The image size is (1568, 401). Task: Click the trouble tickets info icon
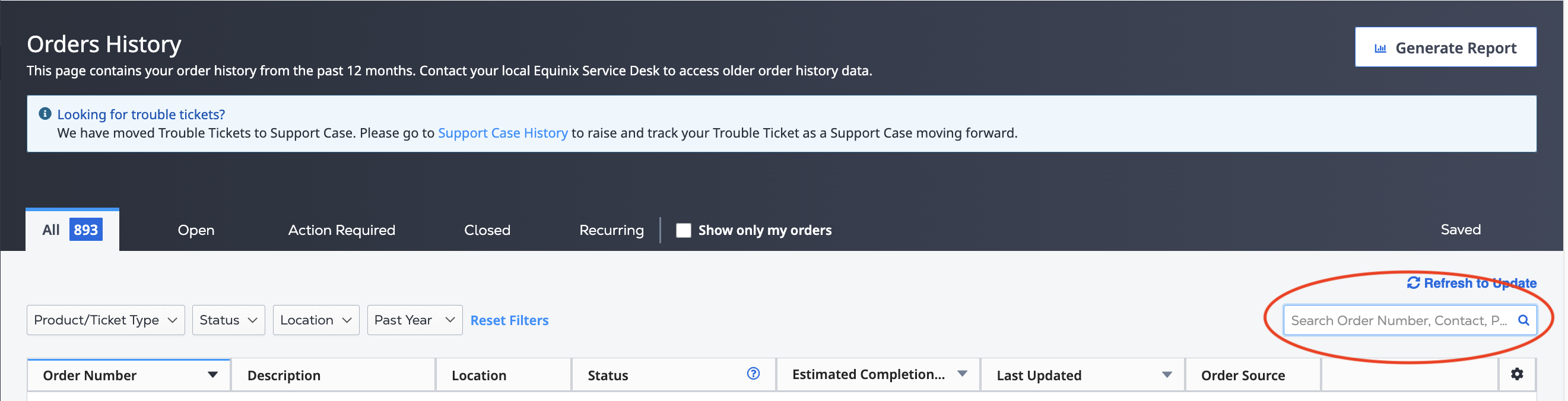pyautogui.click(x=45, y=114)
